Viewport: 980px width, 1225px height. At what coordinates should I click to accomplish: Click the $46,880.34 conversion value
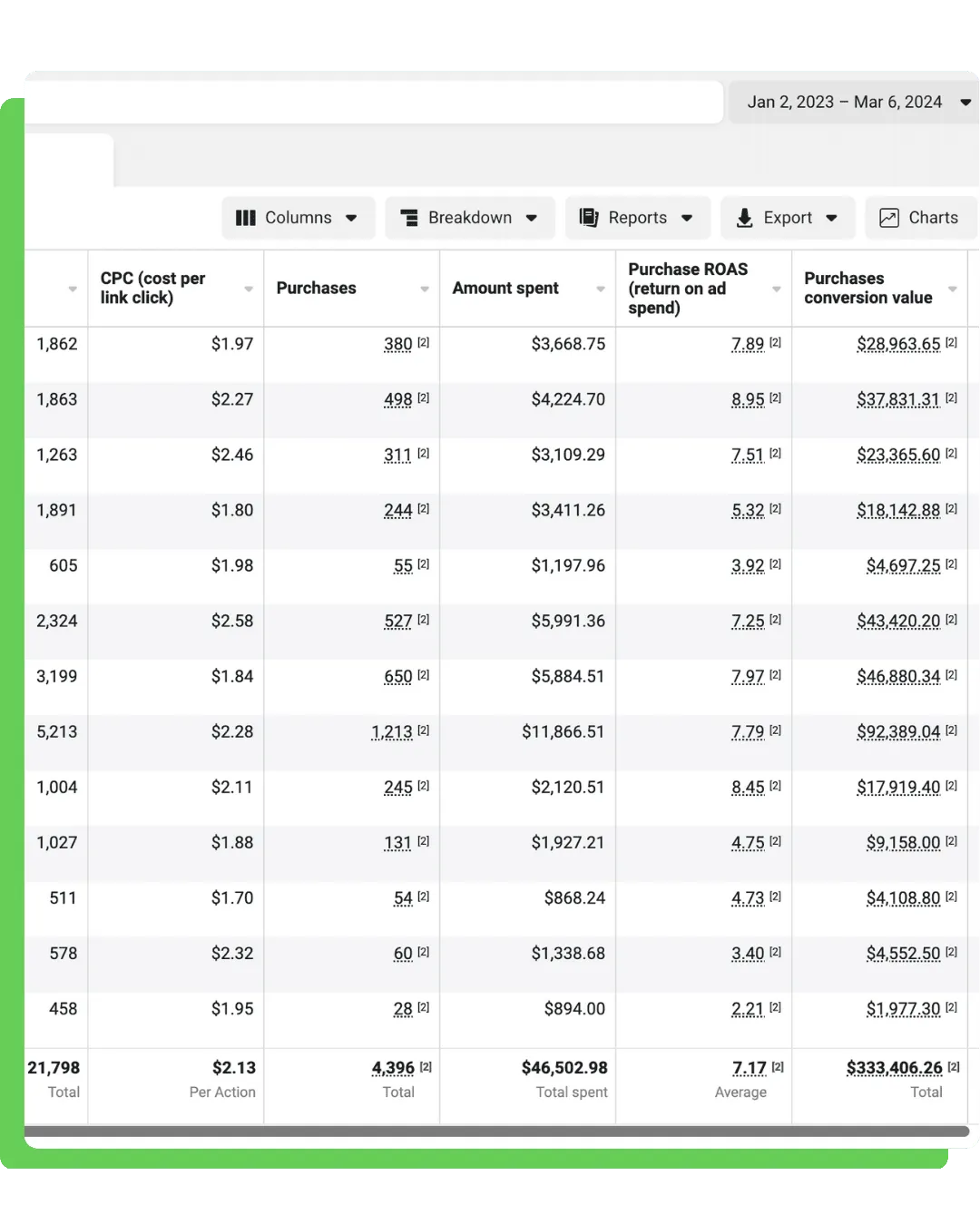pos(898,676)
